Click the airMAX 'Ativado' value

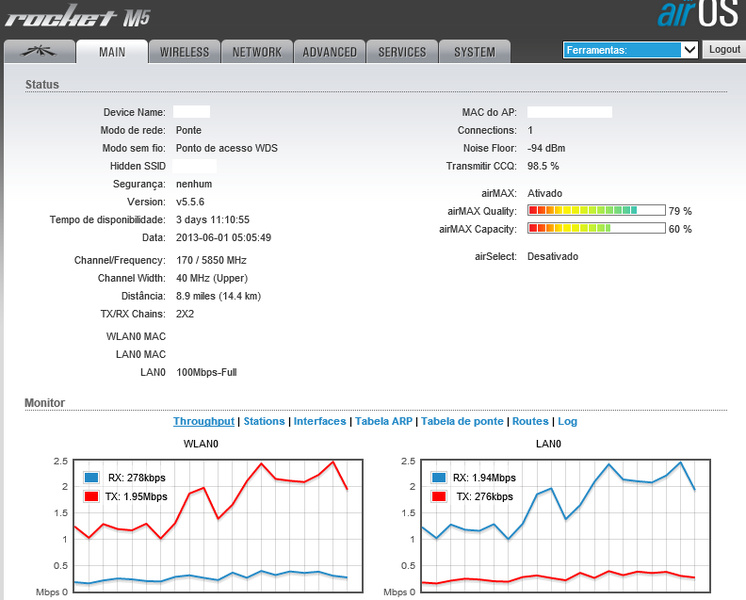pyautogui.click(x=545, y=193)
